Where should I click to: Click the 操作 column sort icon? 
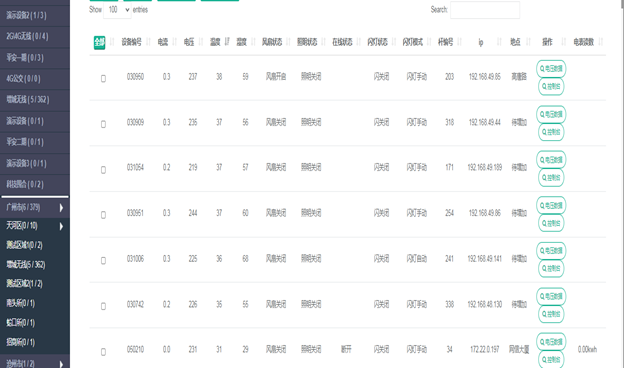point(564,42)
